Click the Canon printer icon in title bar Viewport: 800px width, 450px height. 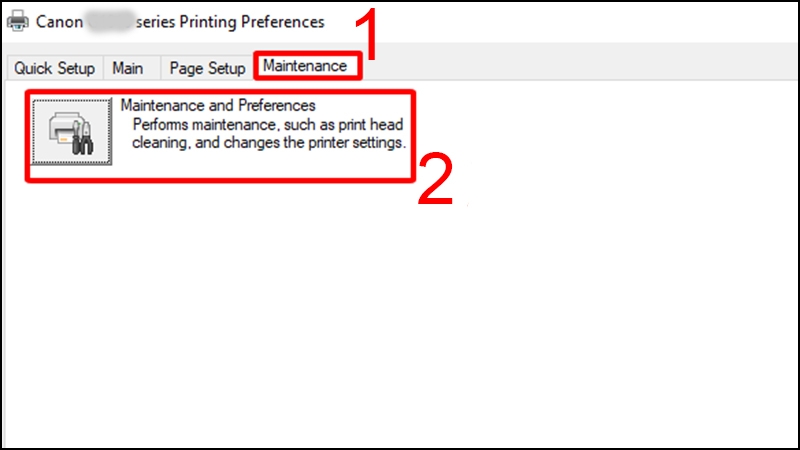coord(17,21)
